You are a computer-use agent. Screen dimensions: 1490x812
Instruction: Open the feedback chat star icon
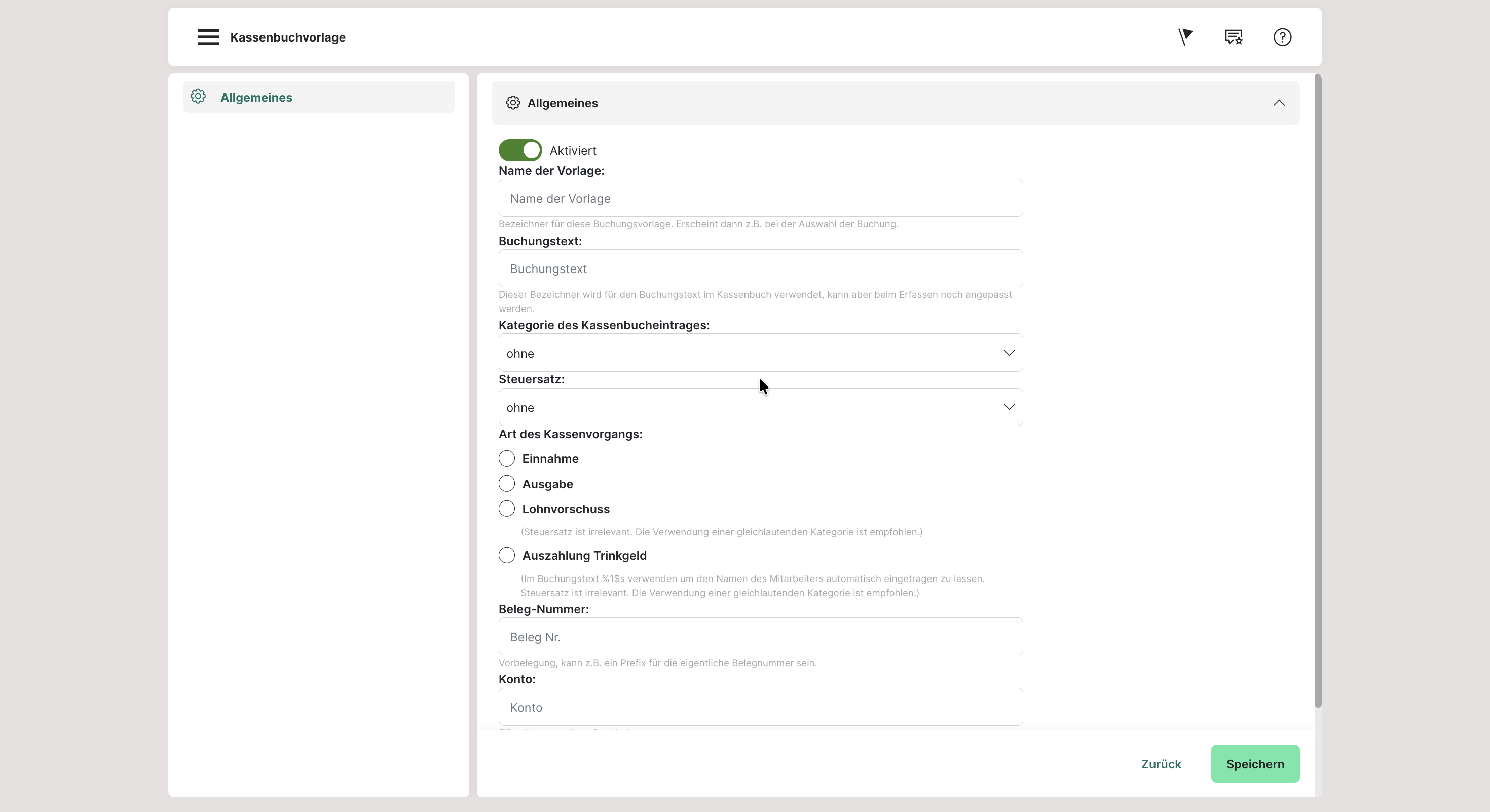point(1234,37)
